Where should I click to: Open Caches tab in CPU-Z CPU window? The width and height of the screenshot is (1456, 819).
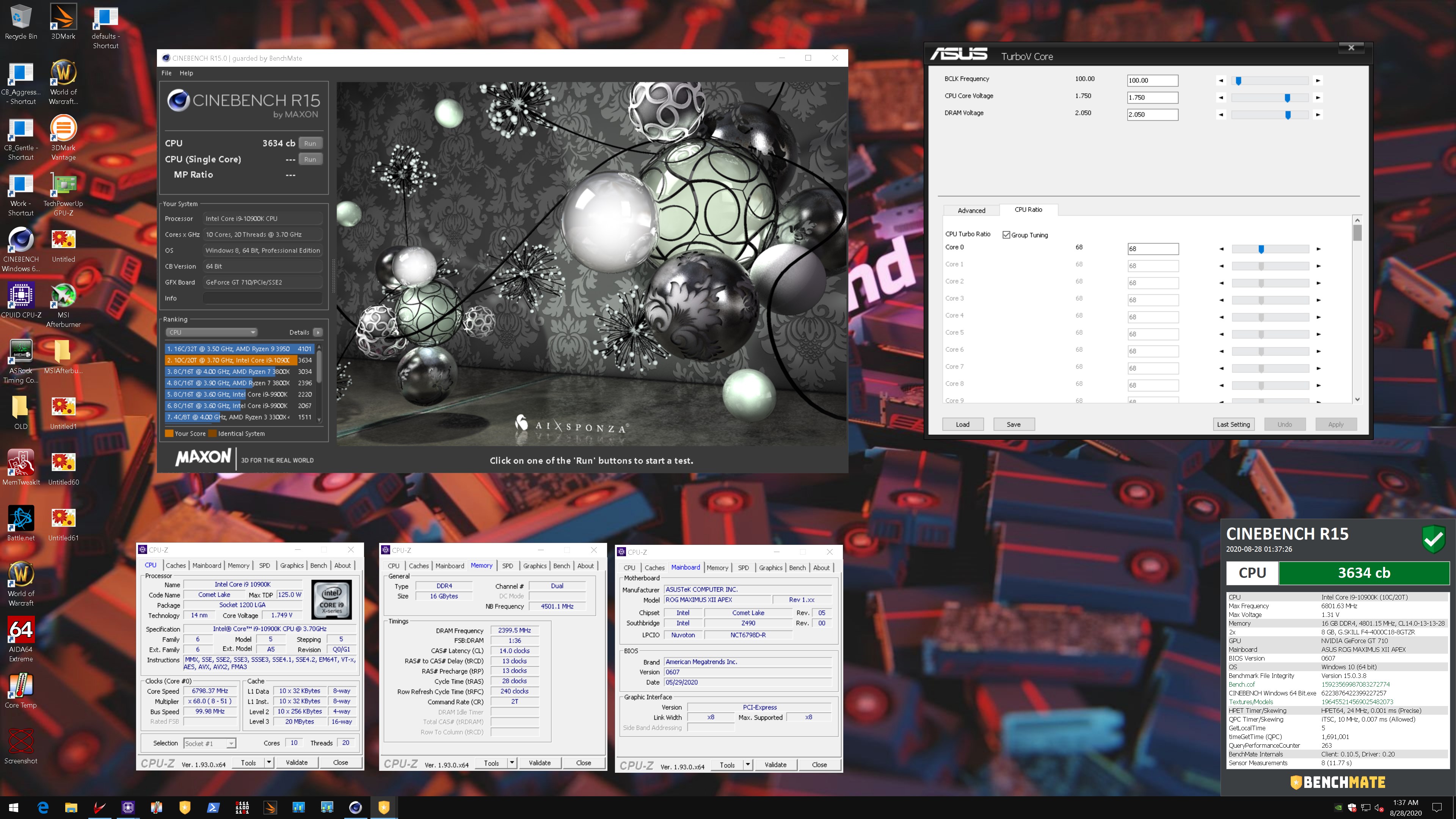point(175,565)
